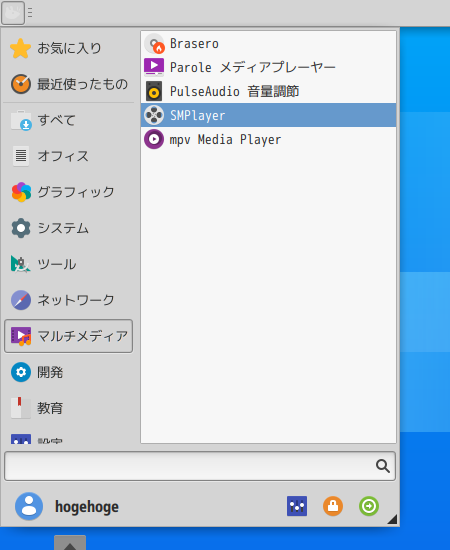The width and height of the screenshot is (450, 550).
Task: Lock the screen with orange padlock
Action: pyautogui.click(x=333, y=506)
